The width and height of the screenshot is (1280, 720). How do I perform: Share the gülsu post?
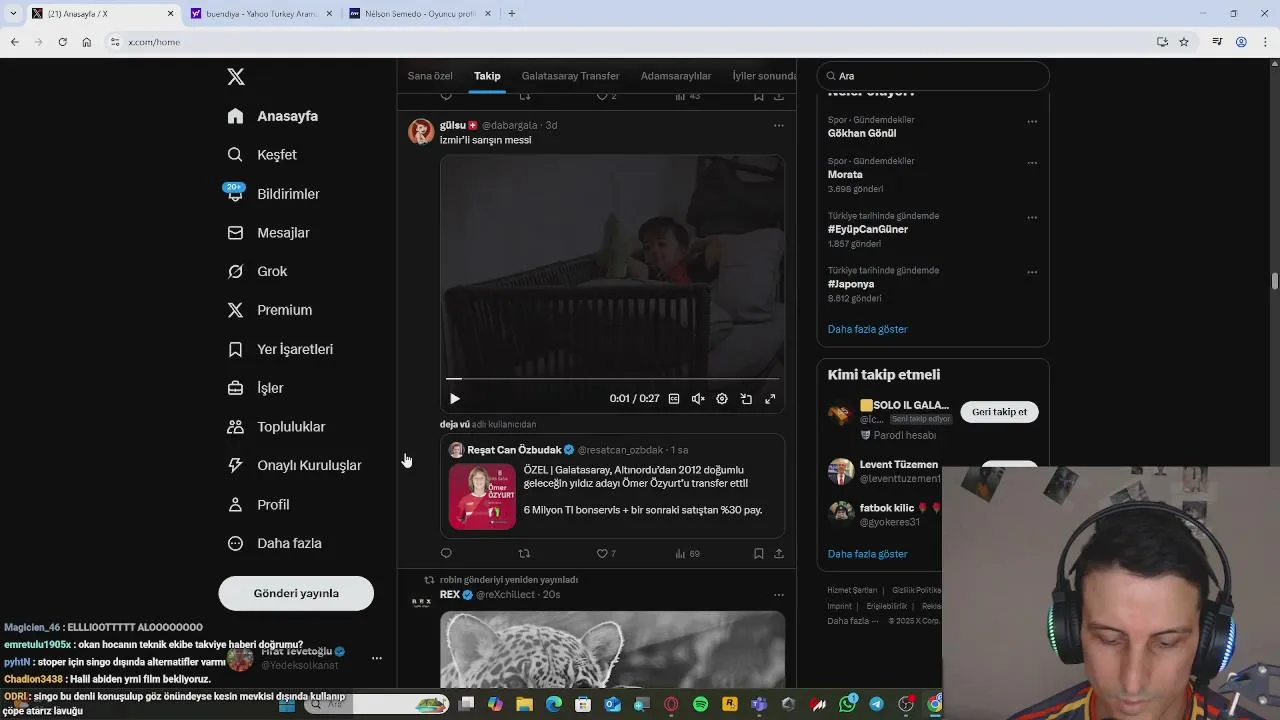pyautogui.click(x=779, y=553)
